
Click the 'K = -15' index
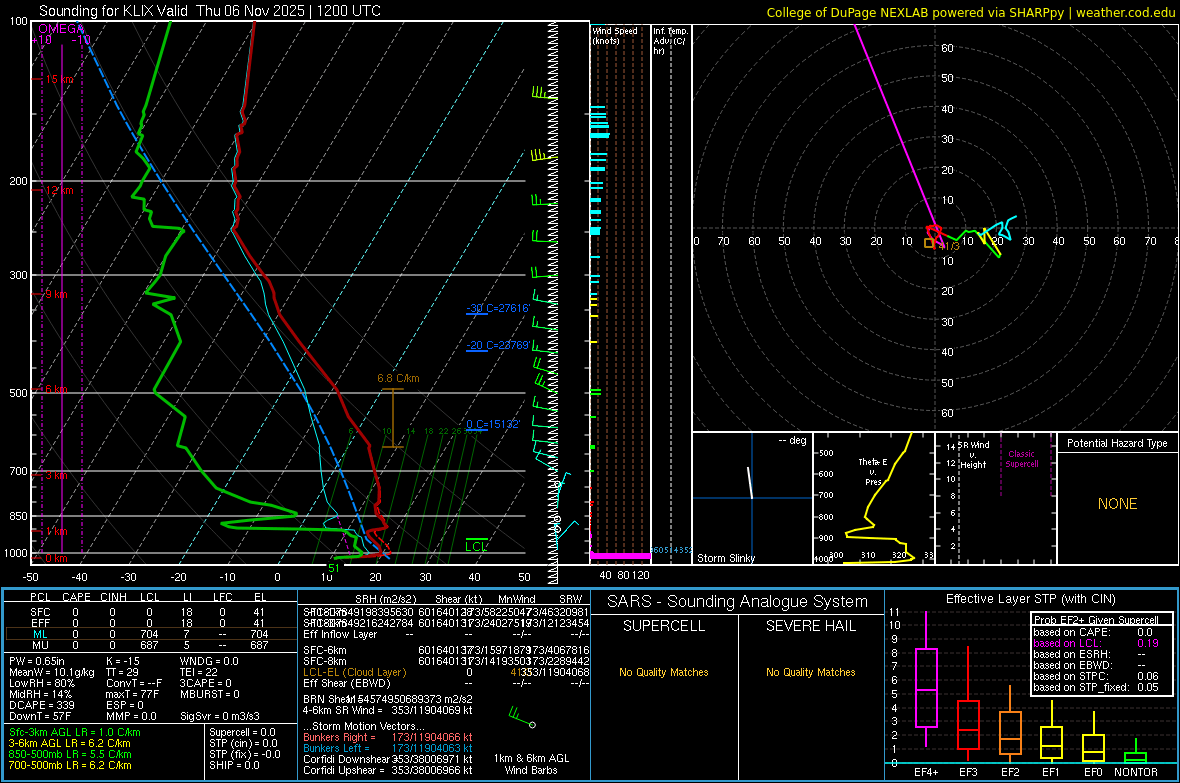123,661
